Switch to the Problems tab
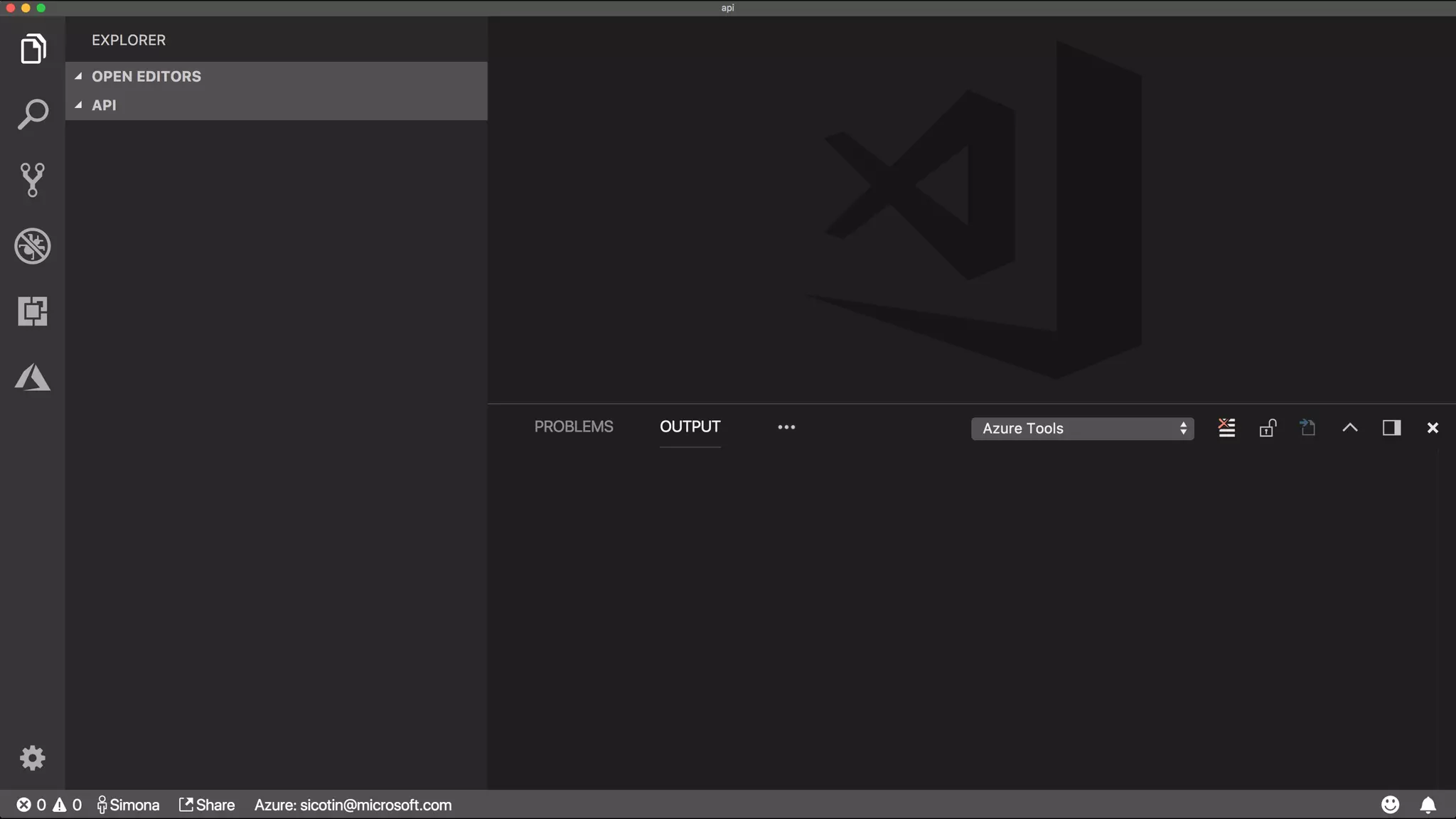This screenshot has width=1456, height=819. point(573,427)
